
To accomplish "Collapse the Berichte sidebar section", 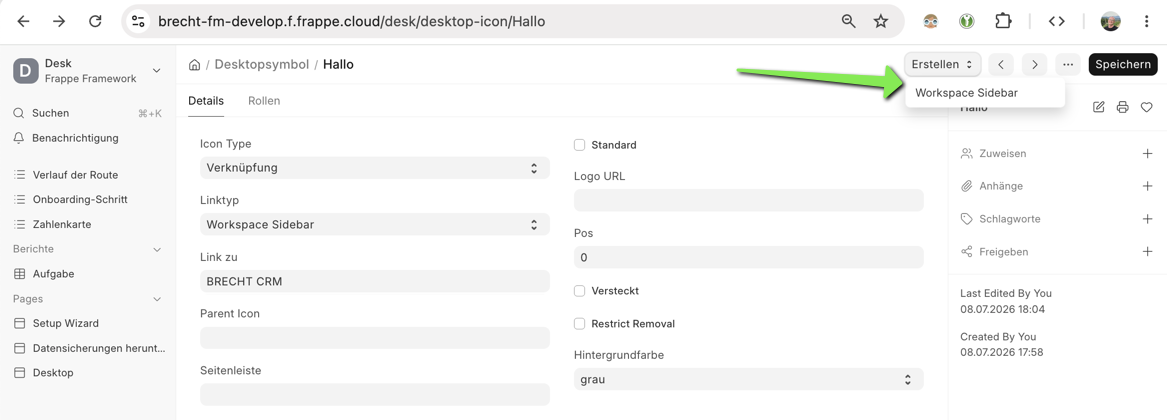I will [x=157, y=249].
